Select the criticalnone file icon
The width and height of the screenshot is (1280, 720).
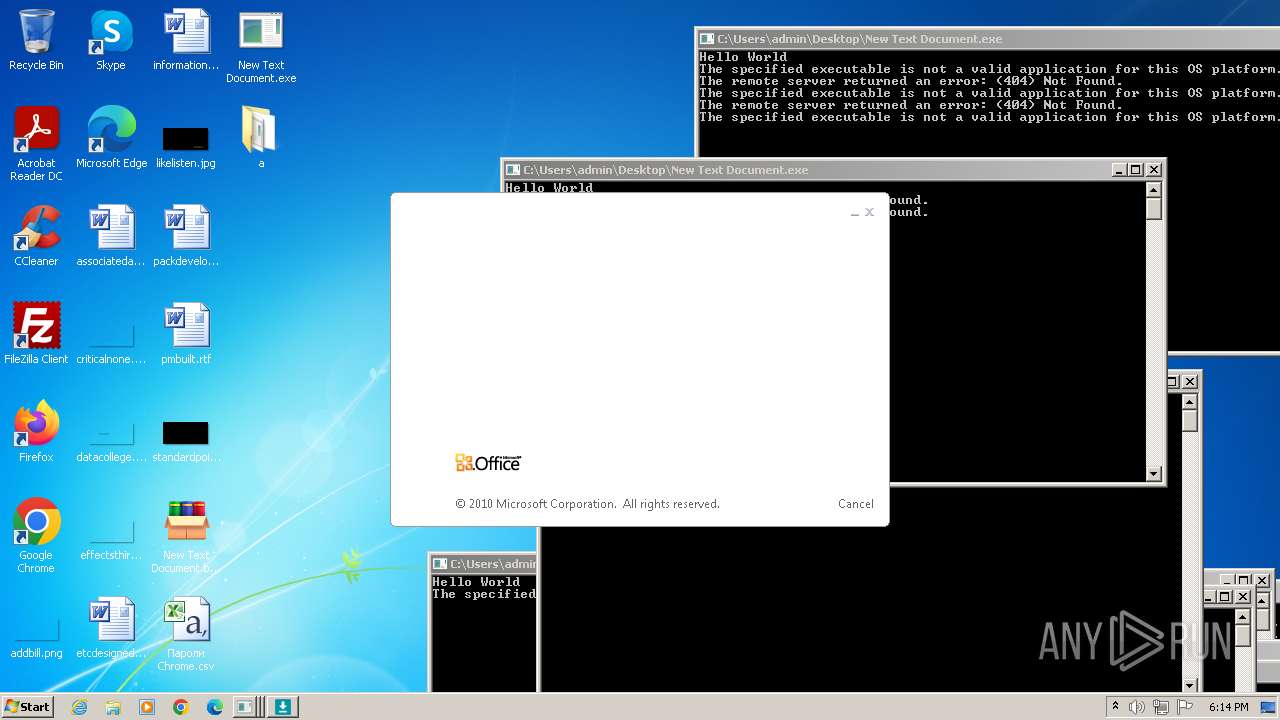(111, 342)
